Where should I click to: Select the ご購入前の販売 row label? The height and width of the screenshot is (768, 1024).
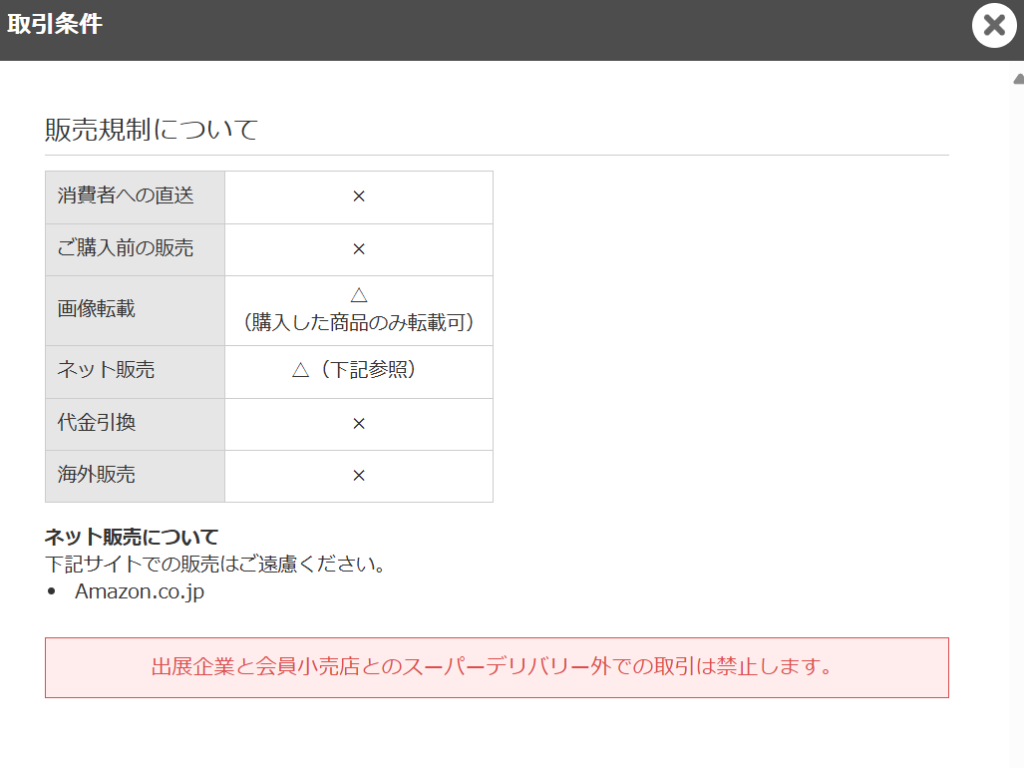(125, 249)
